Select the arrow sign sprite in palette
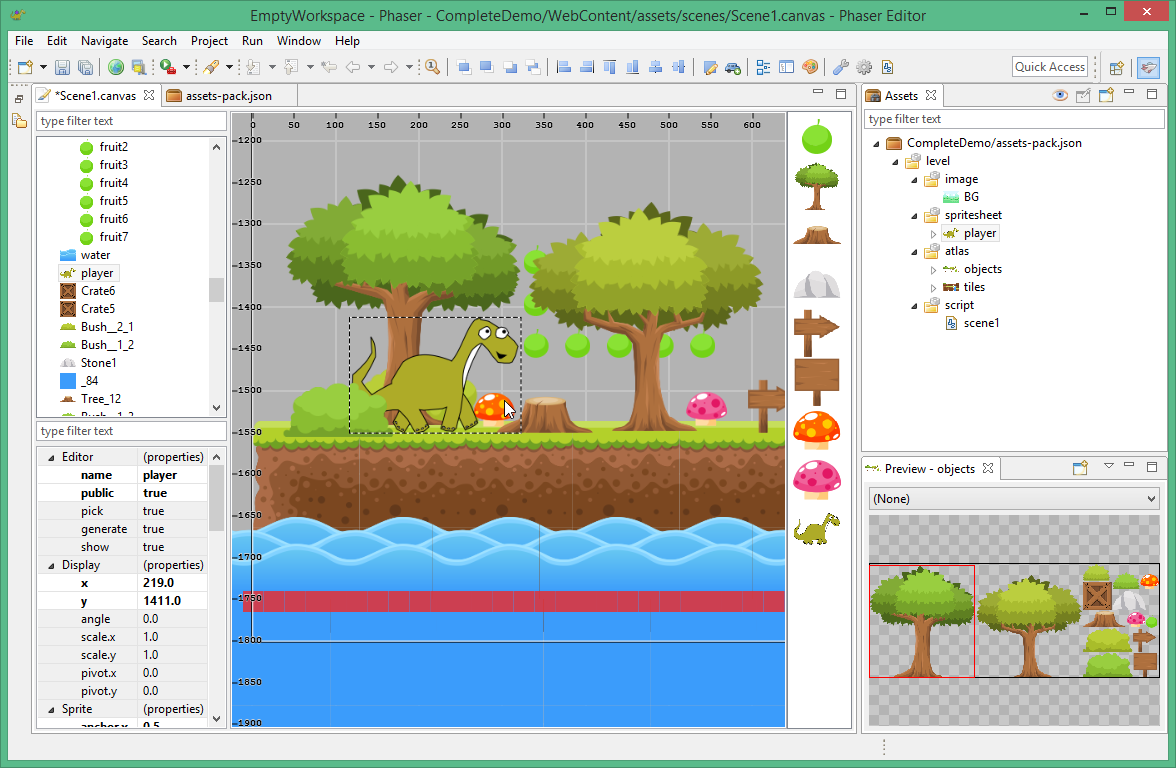The image size is (1176, 768). point(816,333)
